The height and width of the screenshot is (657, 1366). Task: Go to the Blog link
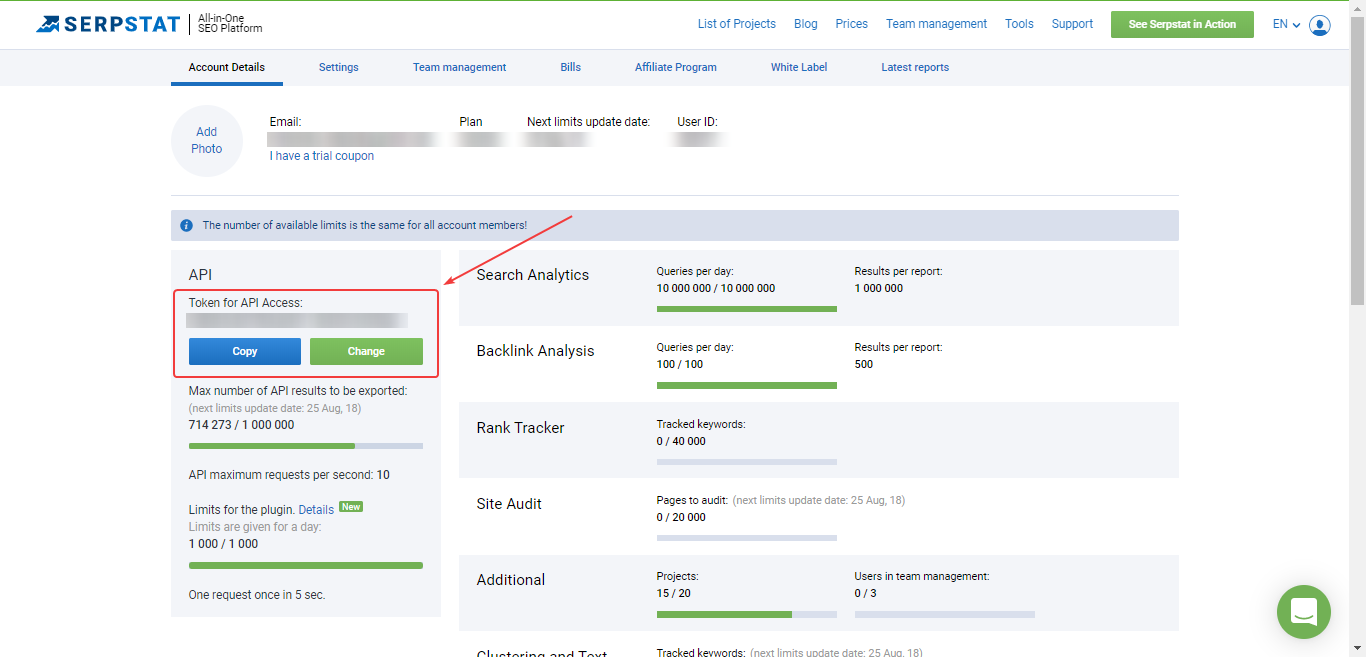[x=806, y=24]
